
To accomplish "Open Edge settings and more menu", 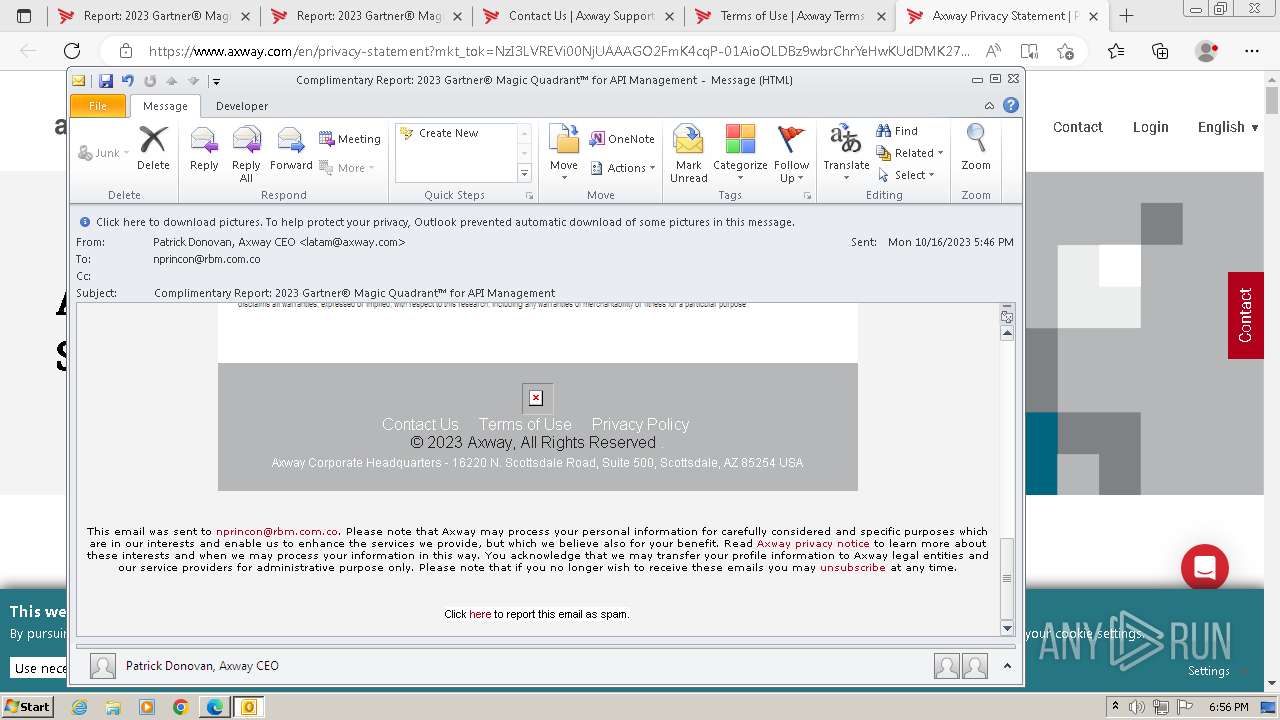I will click(1251, 51).
